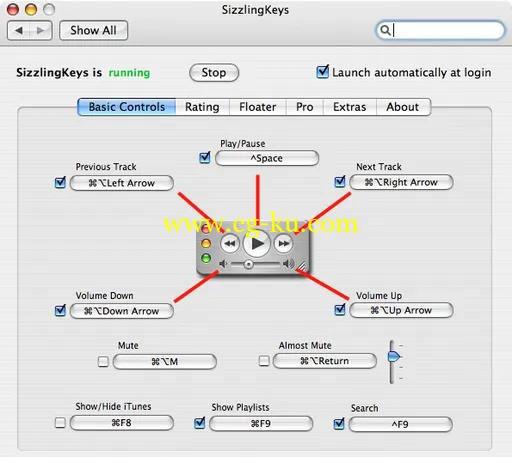Click the green dot on mini player

(x=206, y=258)
